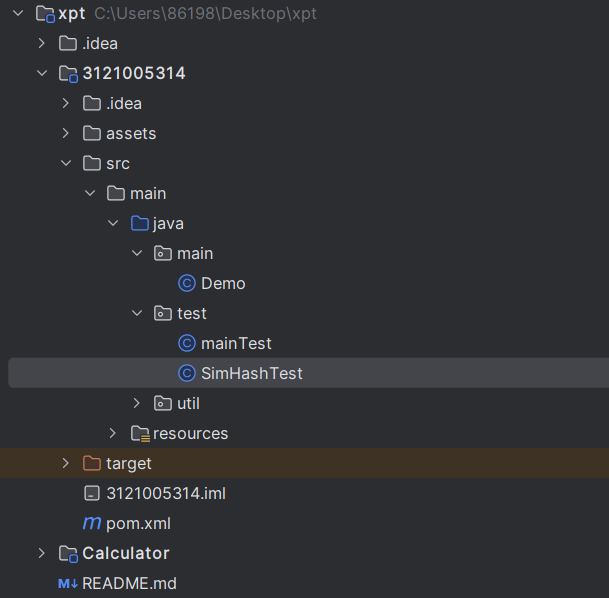Click the 3121005314.iml file icon

(92, 493)
